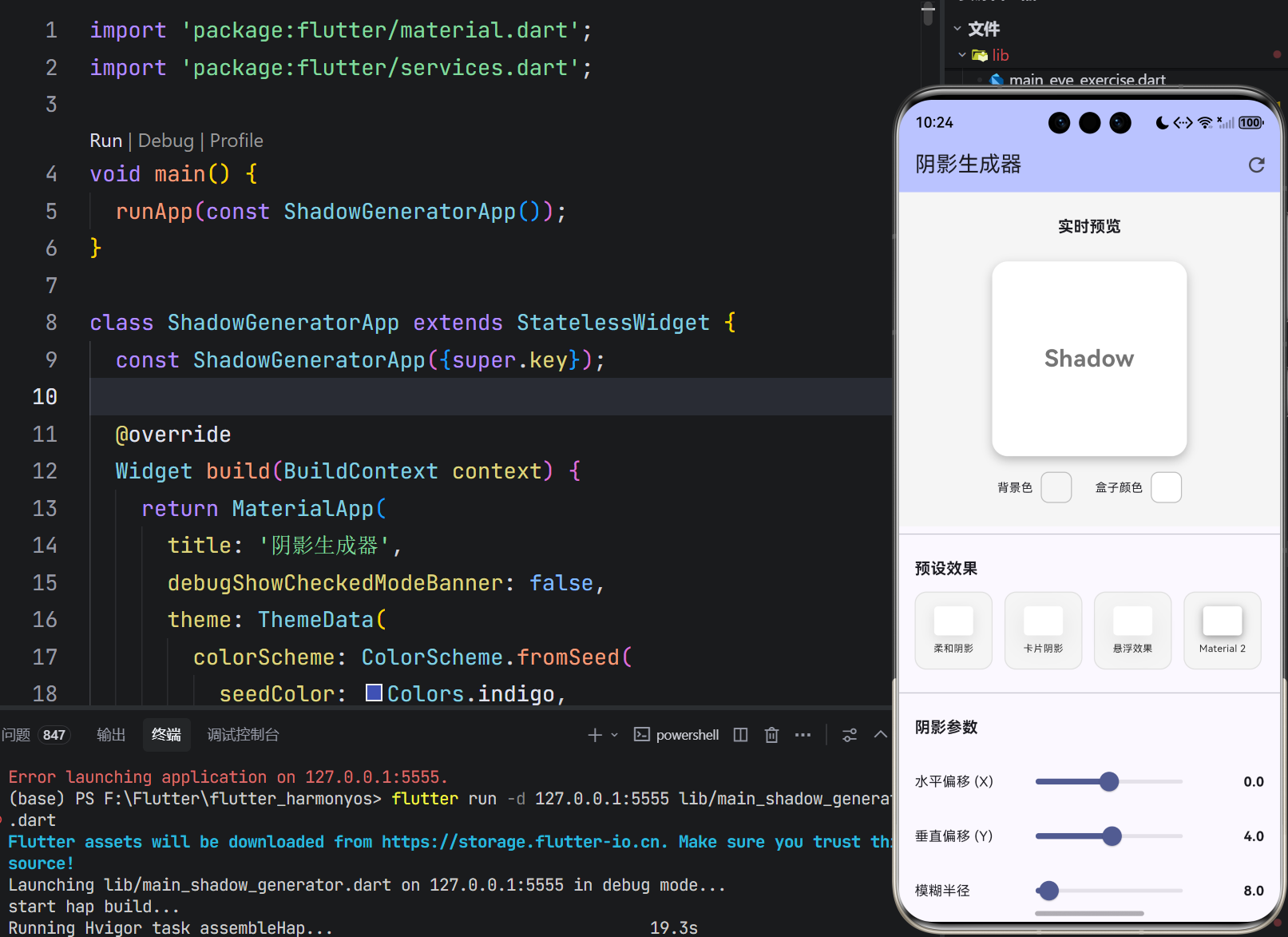Open the terminal launch profile dropdown arrow
This screenshot has height=937, width=1288.
615,735
